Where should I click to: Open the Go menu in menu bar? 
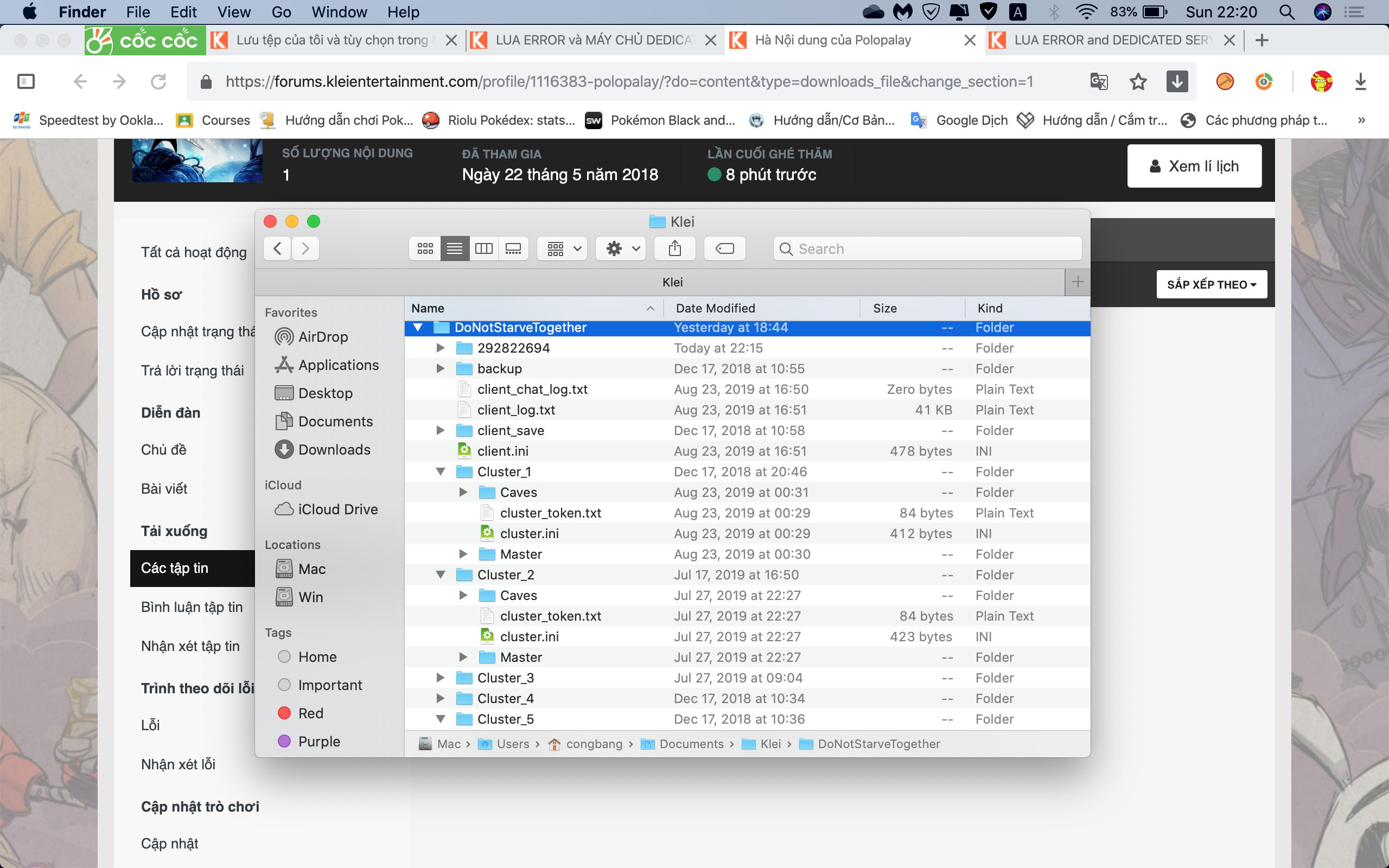[x=281, y=12]
